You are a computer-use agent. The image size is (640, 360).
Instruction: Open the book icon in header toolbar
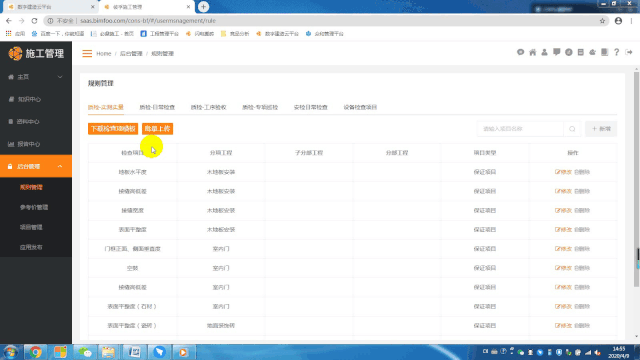click(x=604, y=52)
